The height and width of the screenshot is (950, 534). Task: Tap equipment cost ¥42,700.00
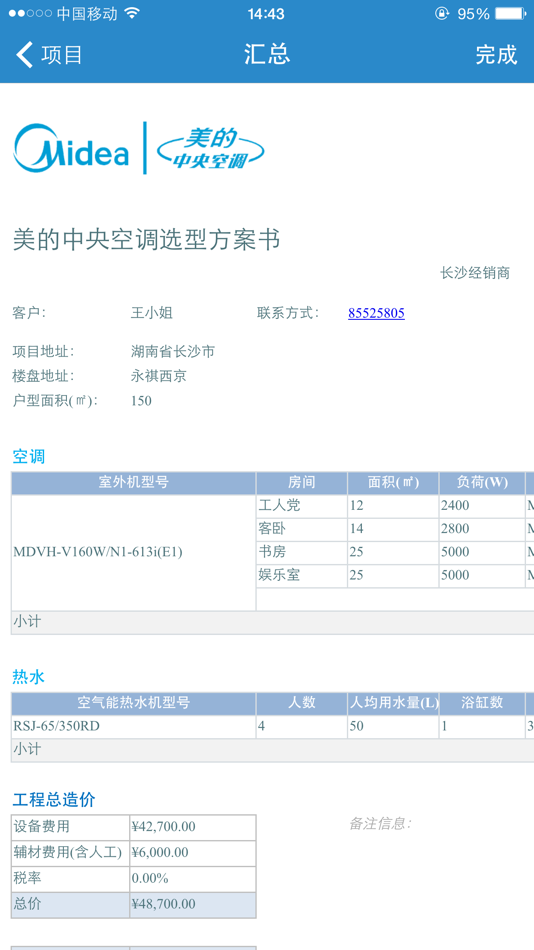coord(193,827)
